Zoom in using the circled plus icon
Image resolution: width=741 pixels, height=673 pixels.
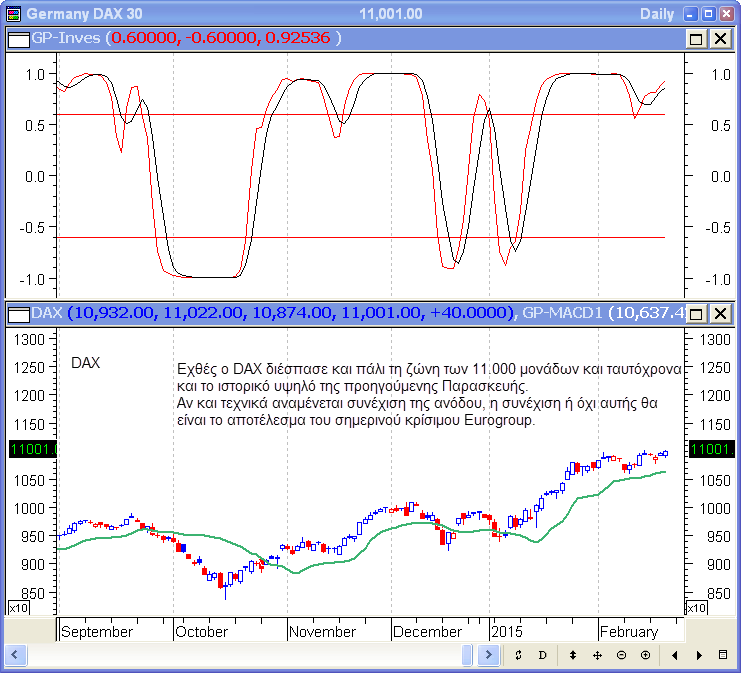click(x=646, y=655)
